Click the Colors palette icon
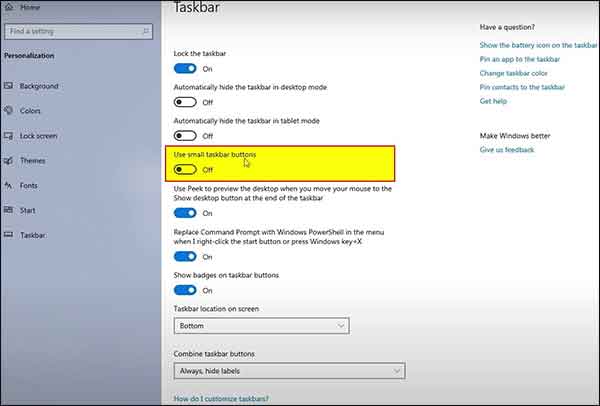 pos(8,111)
